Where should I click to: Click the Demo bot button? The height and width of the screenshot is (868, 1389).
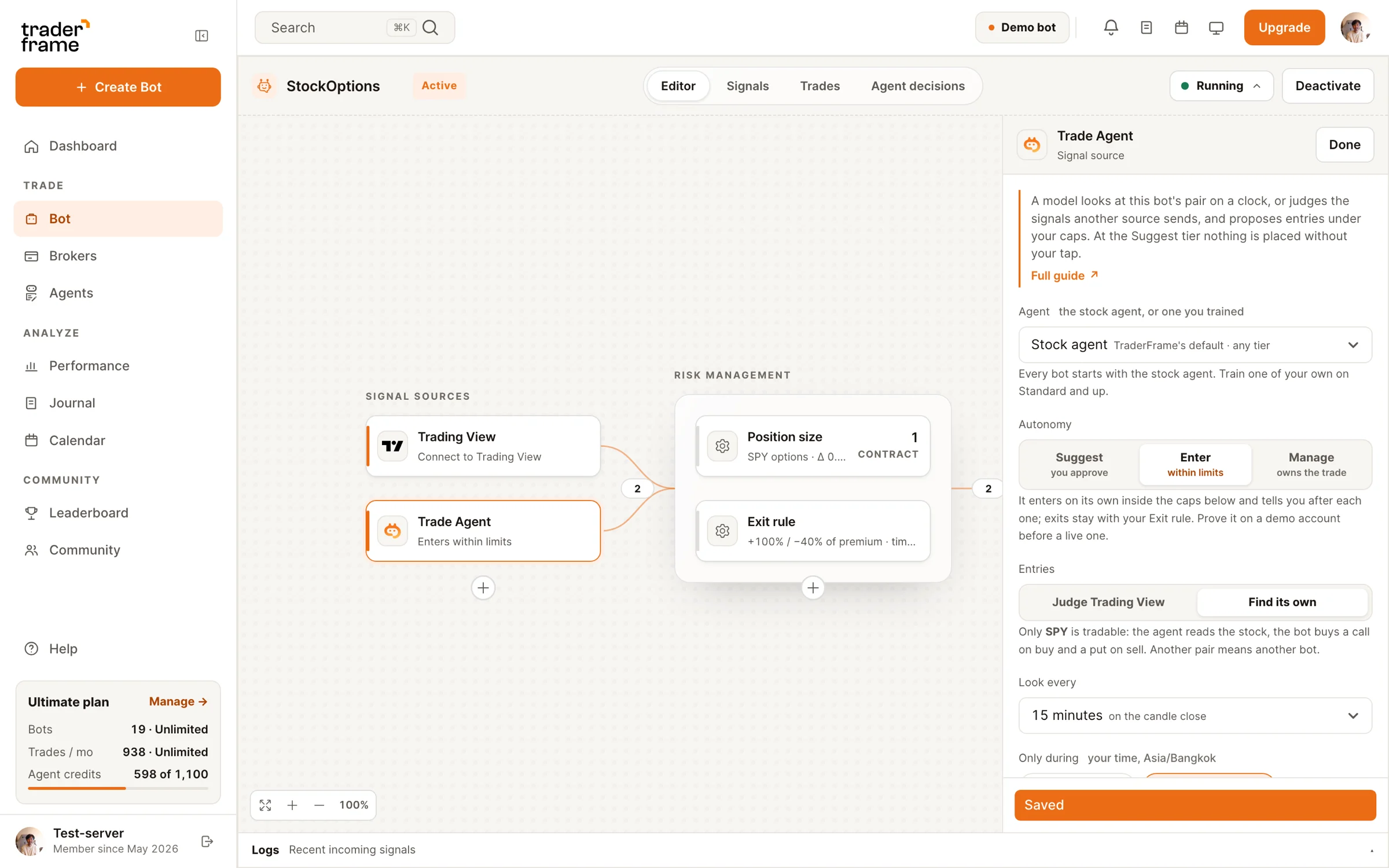pos(1021,27)
